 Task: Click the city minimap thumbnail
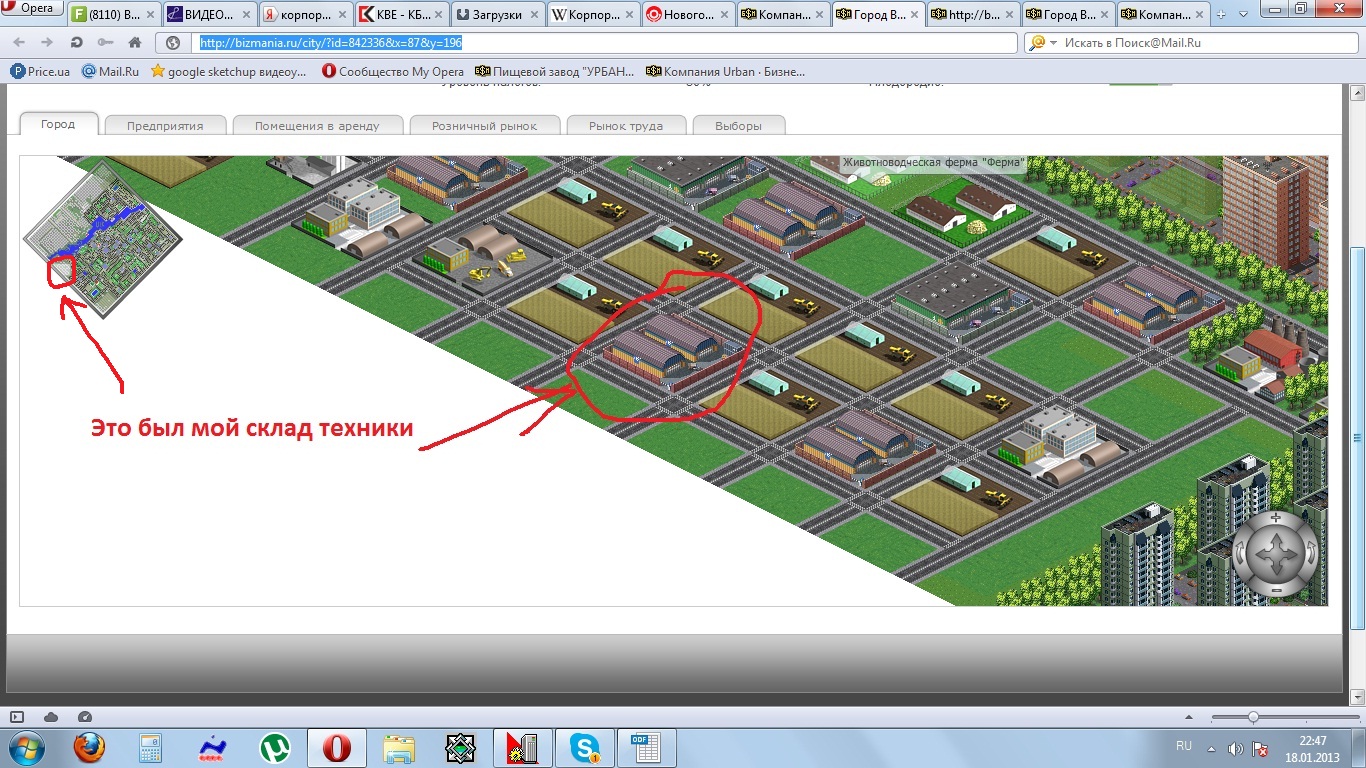pos(103,240)
